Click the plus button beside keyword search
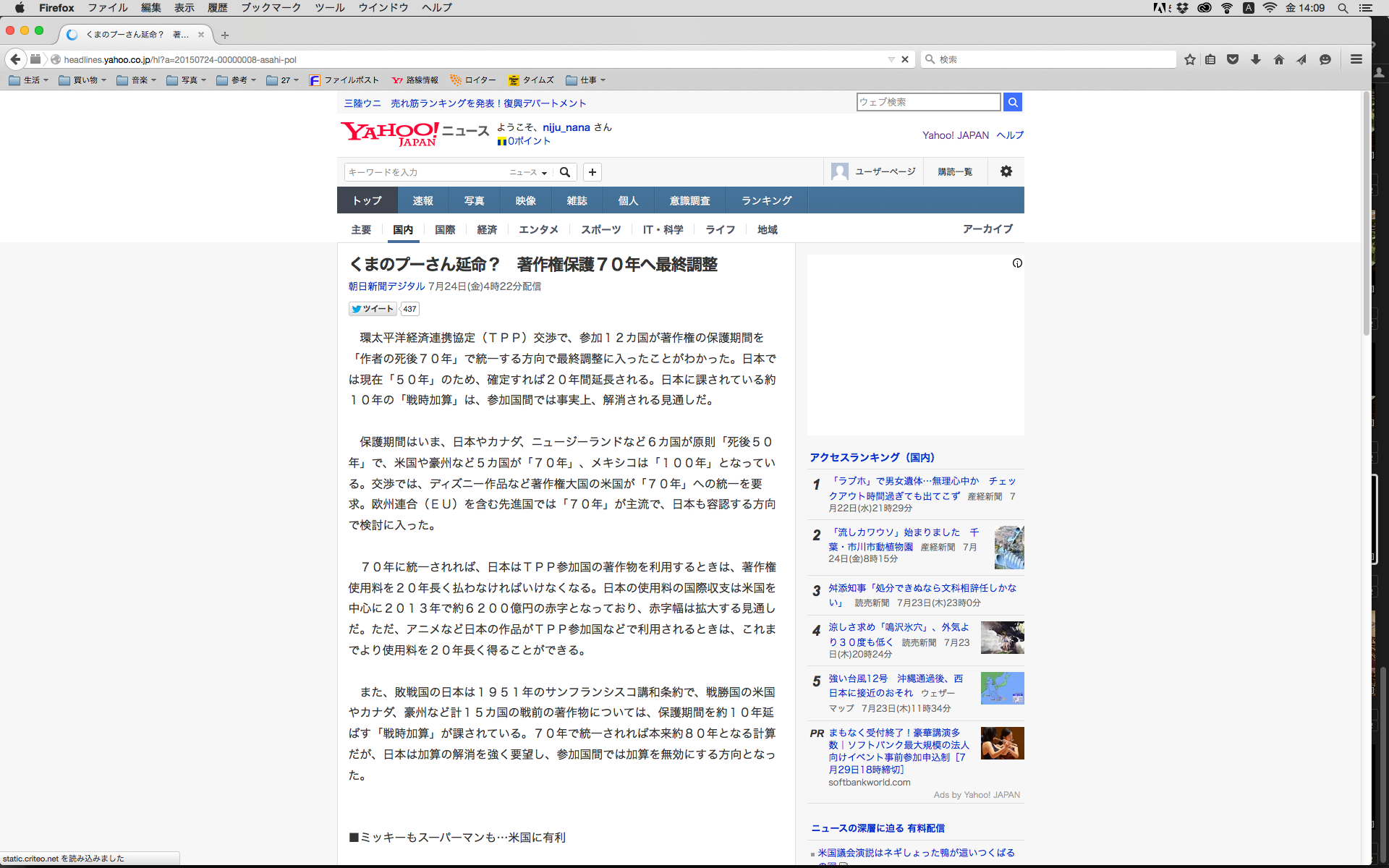 (592, 172)
